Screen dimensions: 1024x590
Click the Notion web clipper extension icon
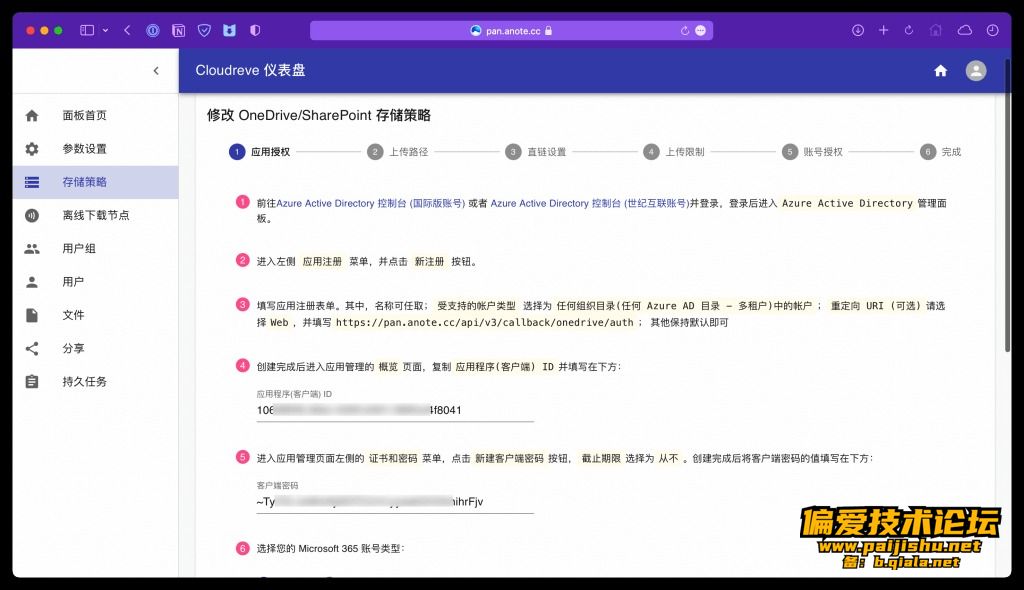pos(178,30)
